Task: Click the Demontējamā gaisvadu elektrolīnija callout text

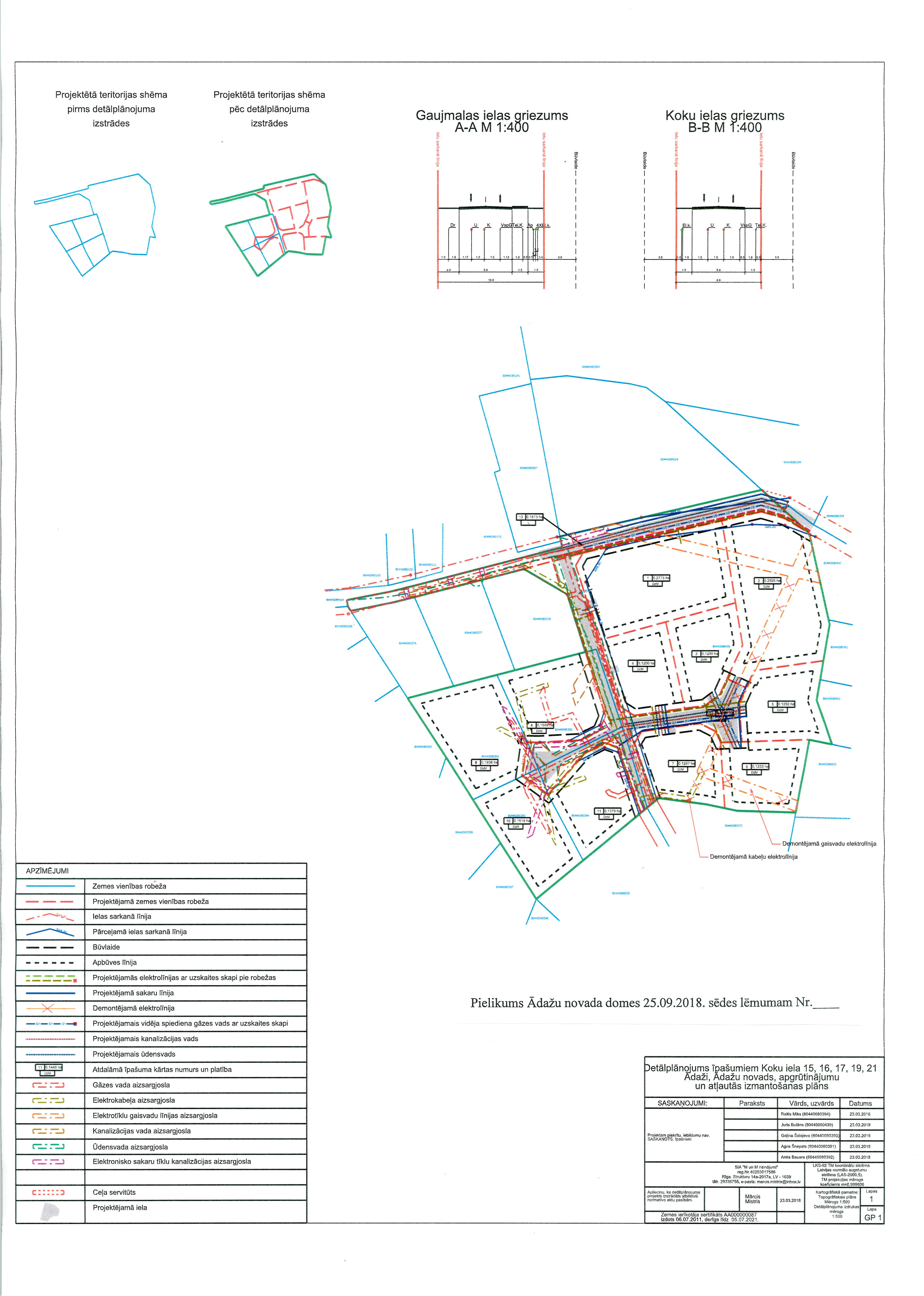Action: (829, 844)
